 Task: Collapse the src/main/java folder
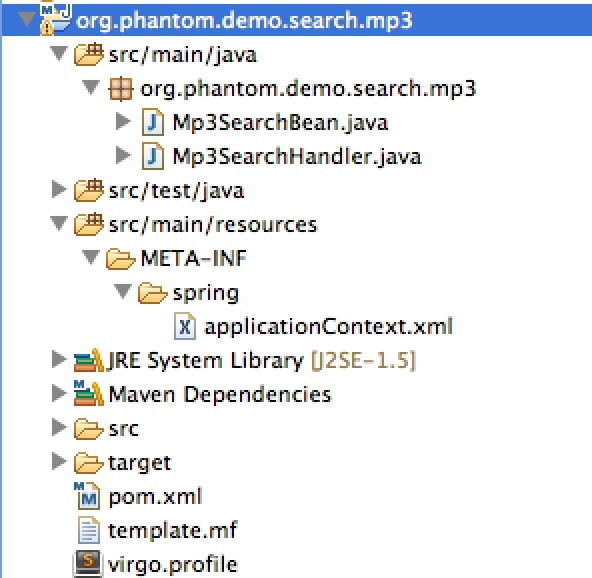(x=59, y=53)
